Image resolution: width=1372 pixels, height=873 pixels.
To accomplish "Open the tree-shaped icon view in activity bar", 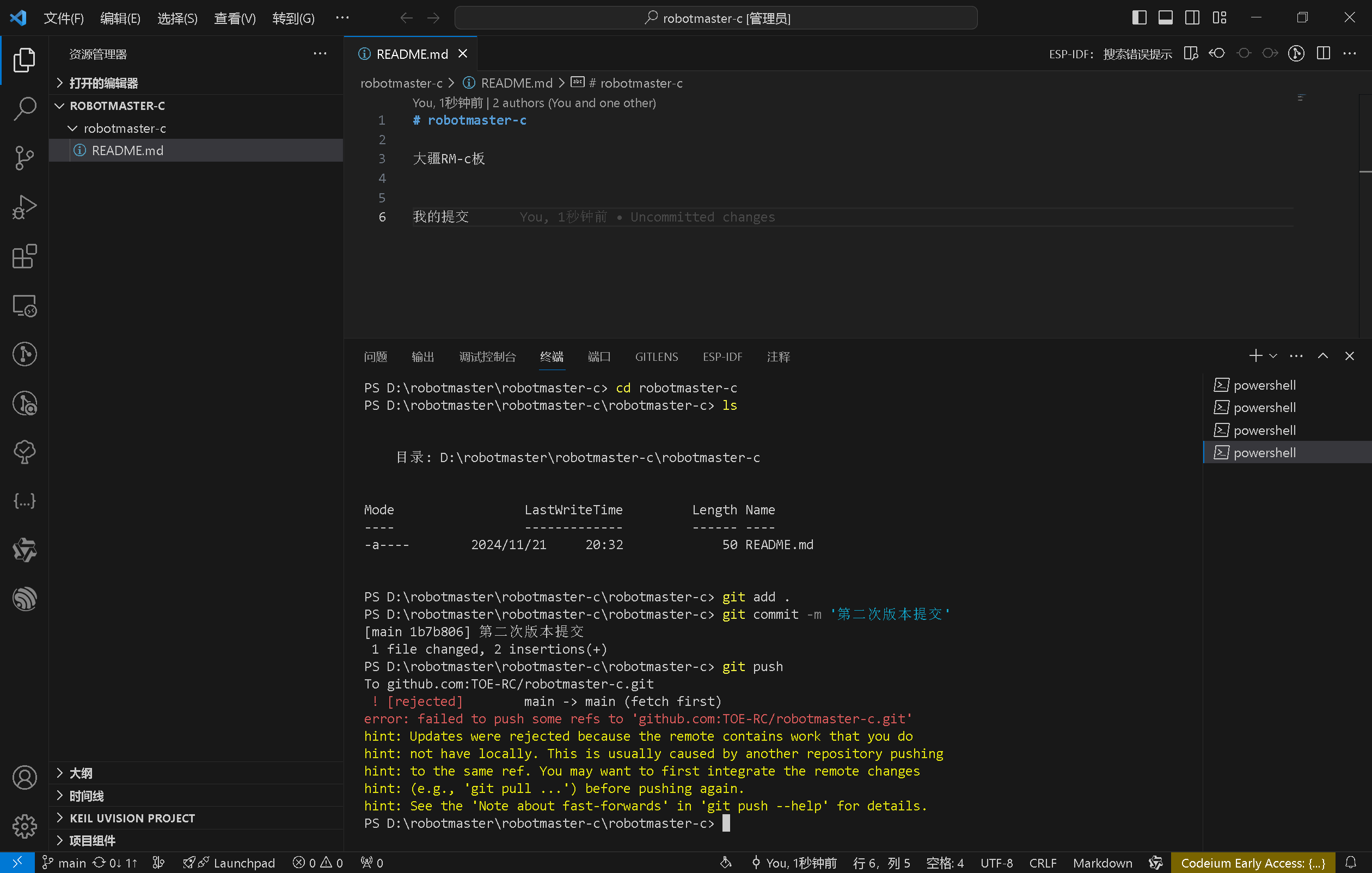I will coord(24,452).
